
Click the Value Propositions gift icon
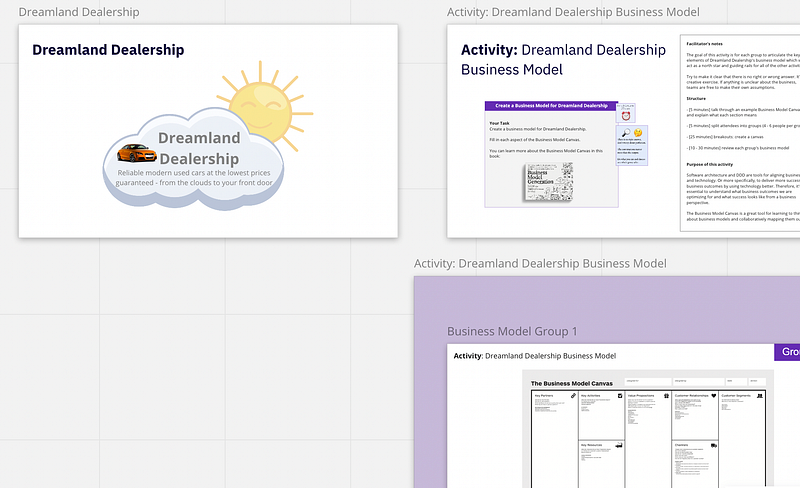point(666,396)
